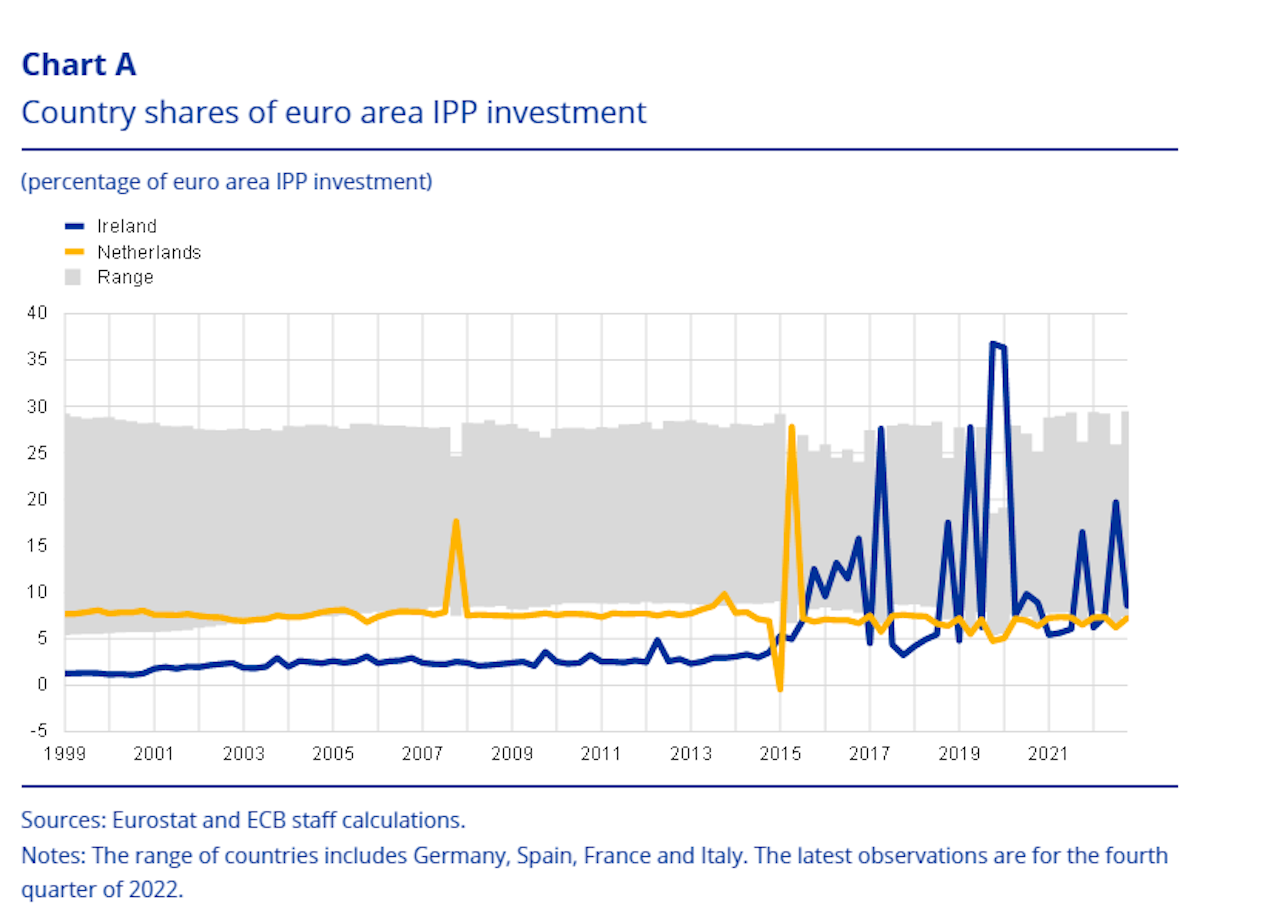Click the blue Ireland legend marker

tap(74, 227)
